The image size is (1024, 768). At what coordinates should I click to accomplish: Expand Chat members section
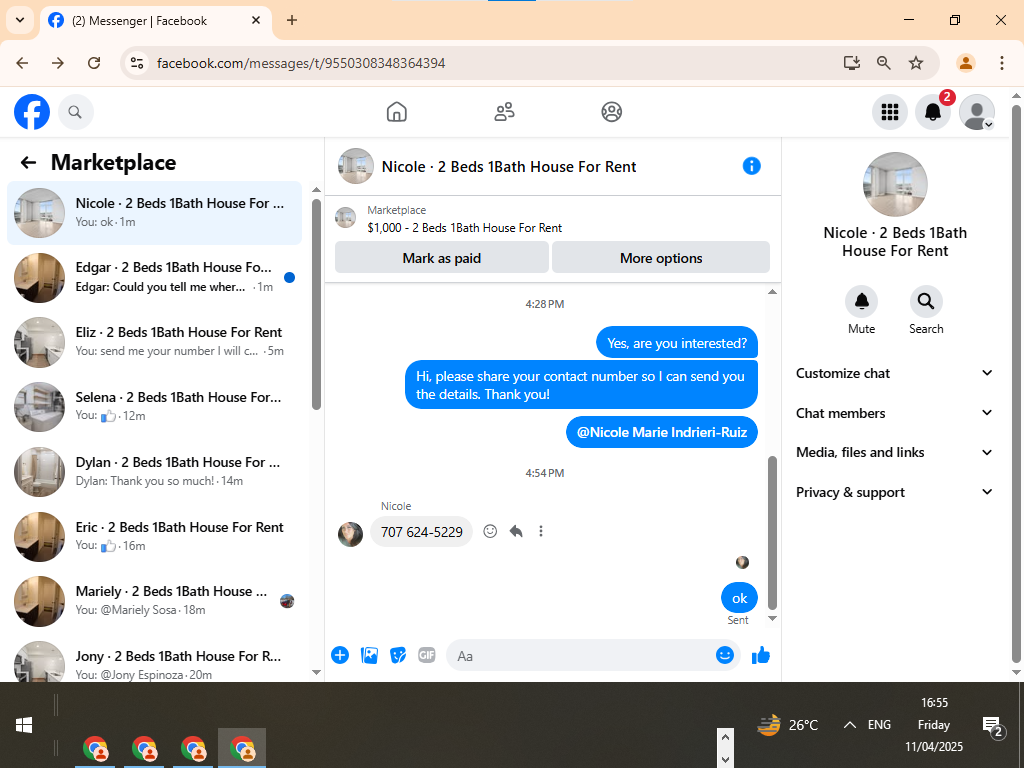(894, 413)
